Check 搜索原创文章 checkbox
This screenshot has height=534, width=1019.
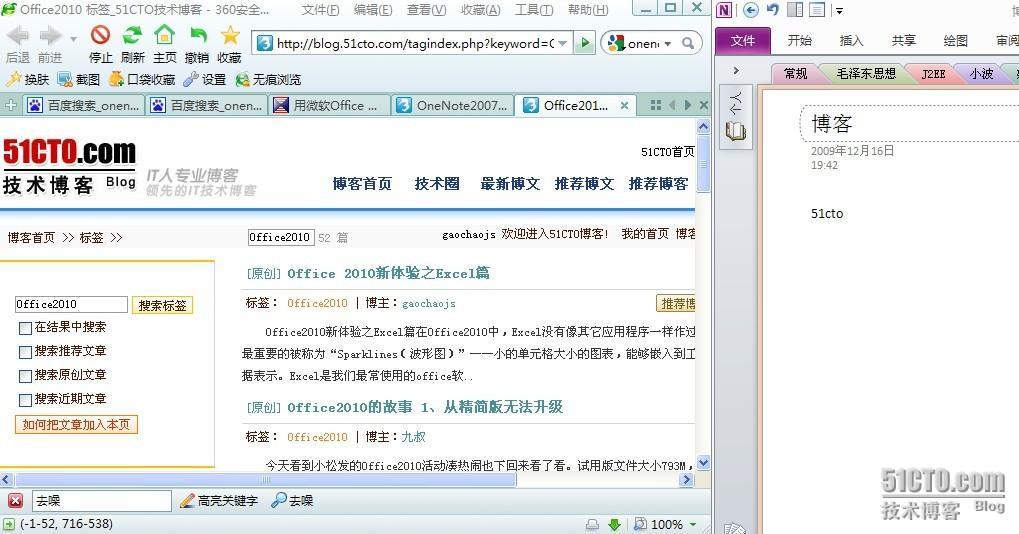point(25,376)
